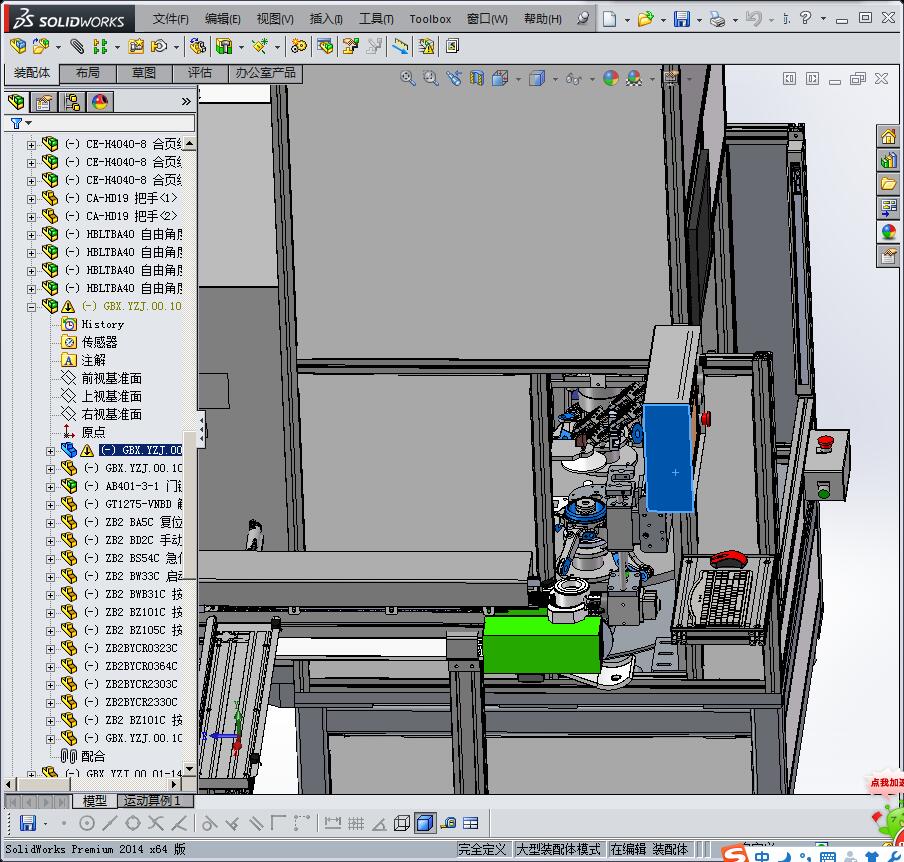Click the Print icon in toolbar
904x862 pixels.
(x=717, y=19)
